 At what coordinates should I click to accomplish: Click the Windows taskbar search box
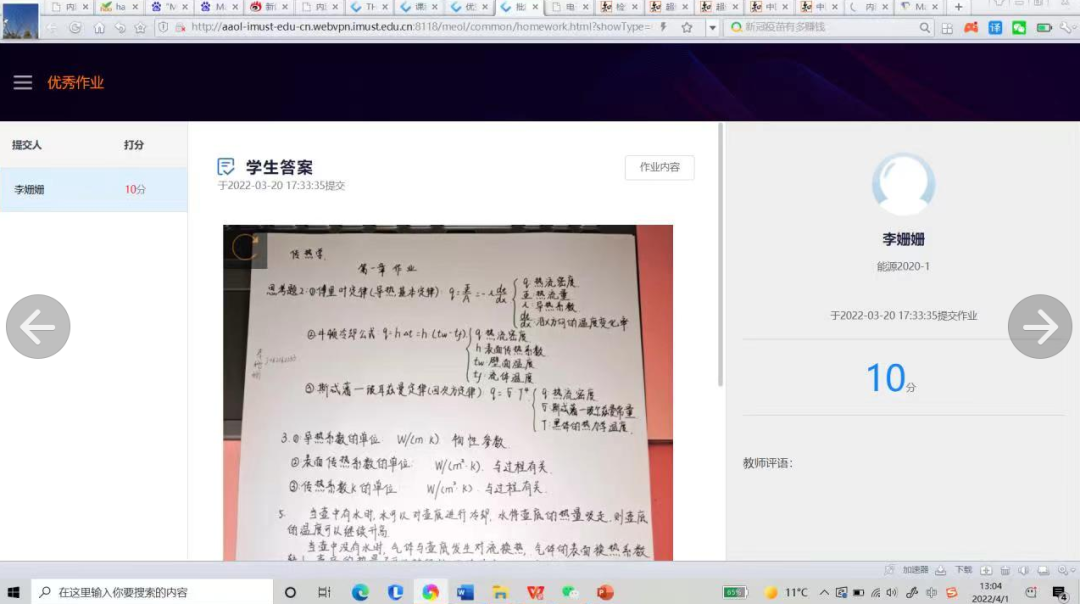tap(152, 592)
